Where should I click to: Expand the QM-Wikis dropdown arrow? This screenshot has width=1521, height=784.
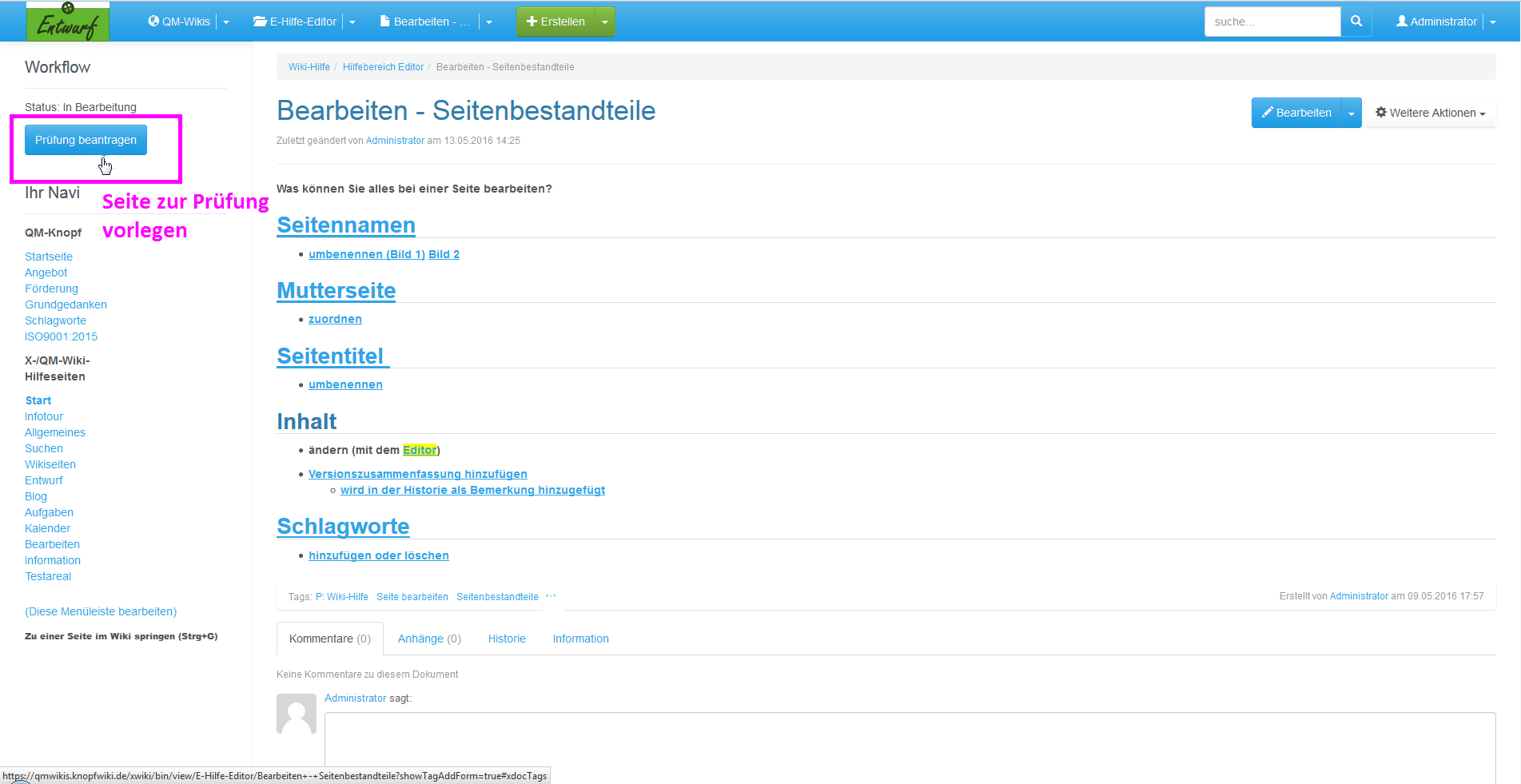(x=226, y=22)
